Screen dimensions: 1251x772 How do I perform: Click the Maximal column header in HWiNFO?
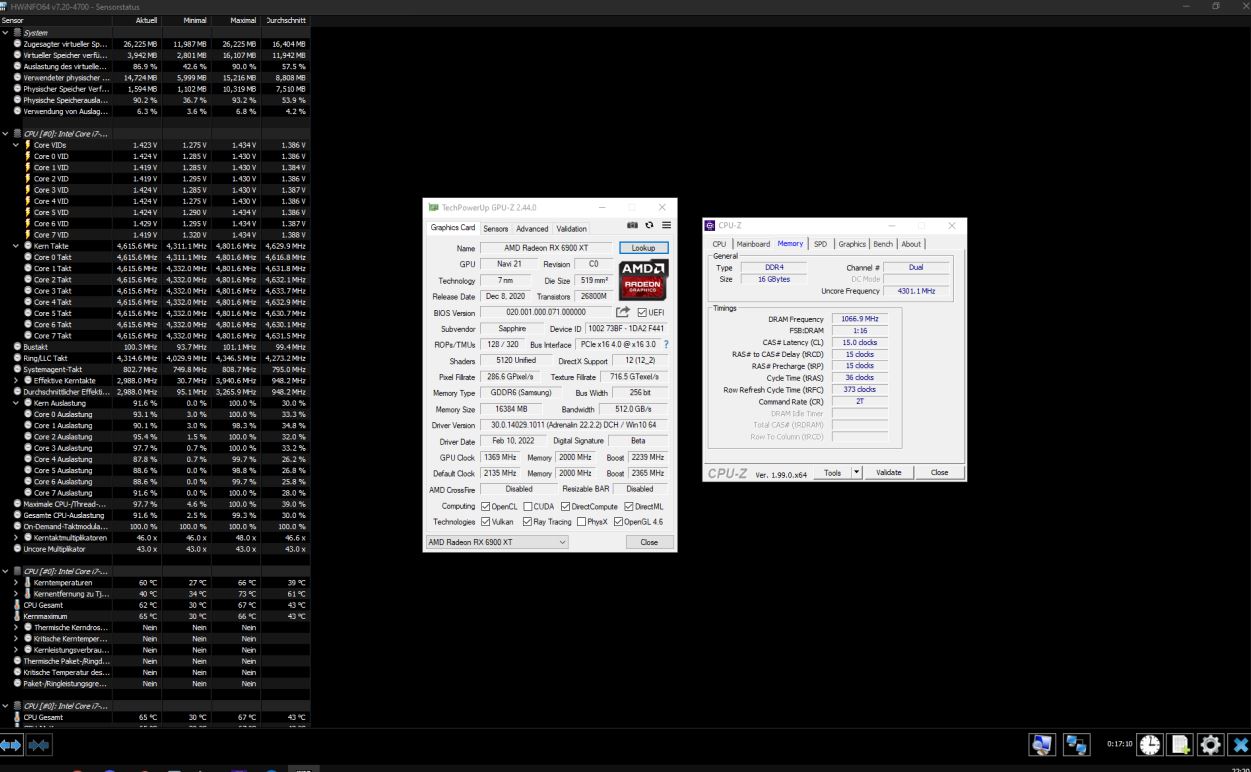245,20
